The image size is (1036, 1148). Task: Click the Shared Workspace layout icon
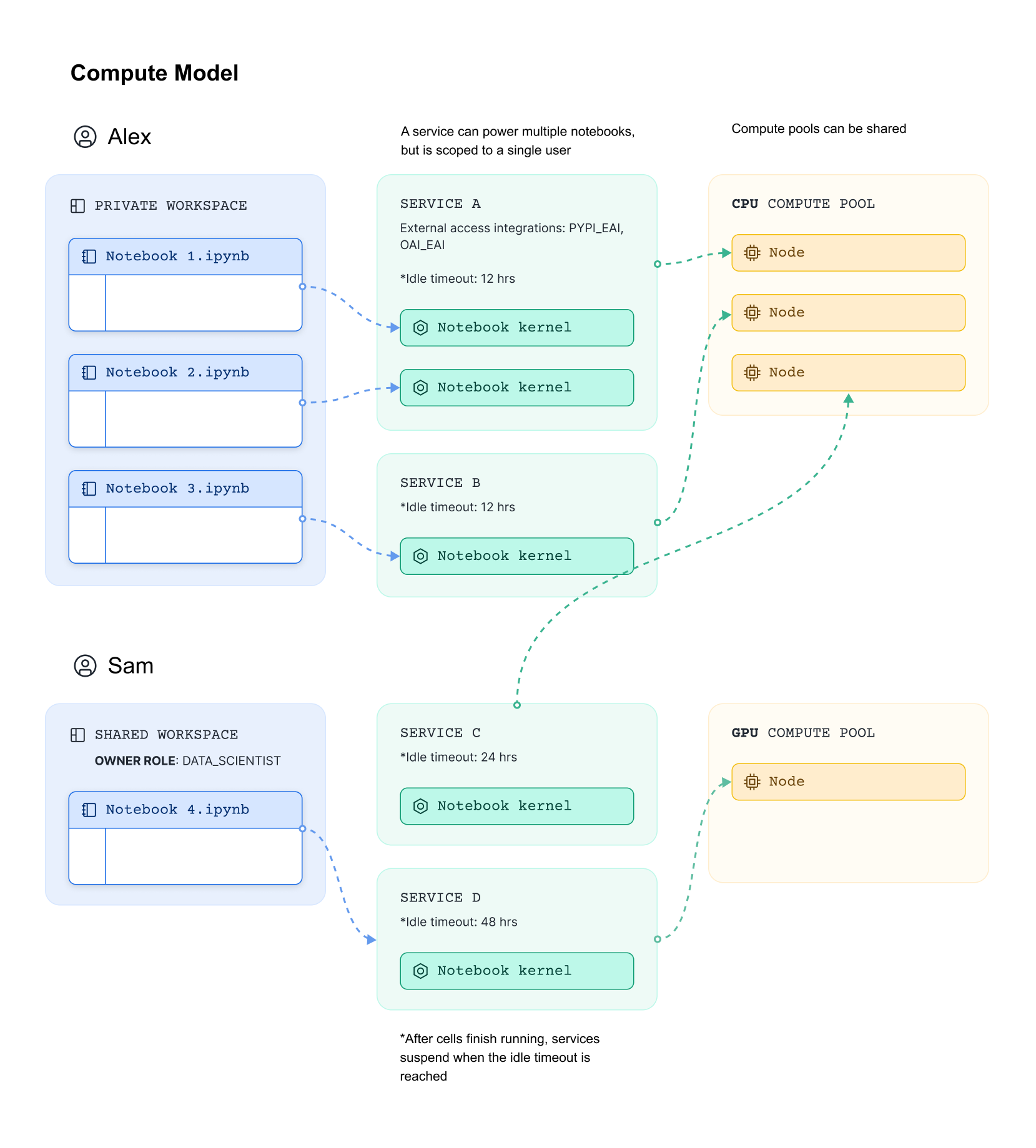tap(77, 735)
